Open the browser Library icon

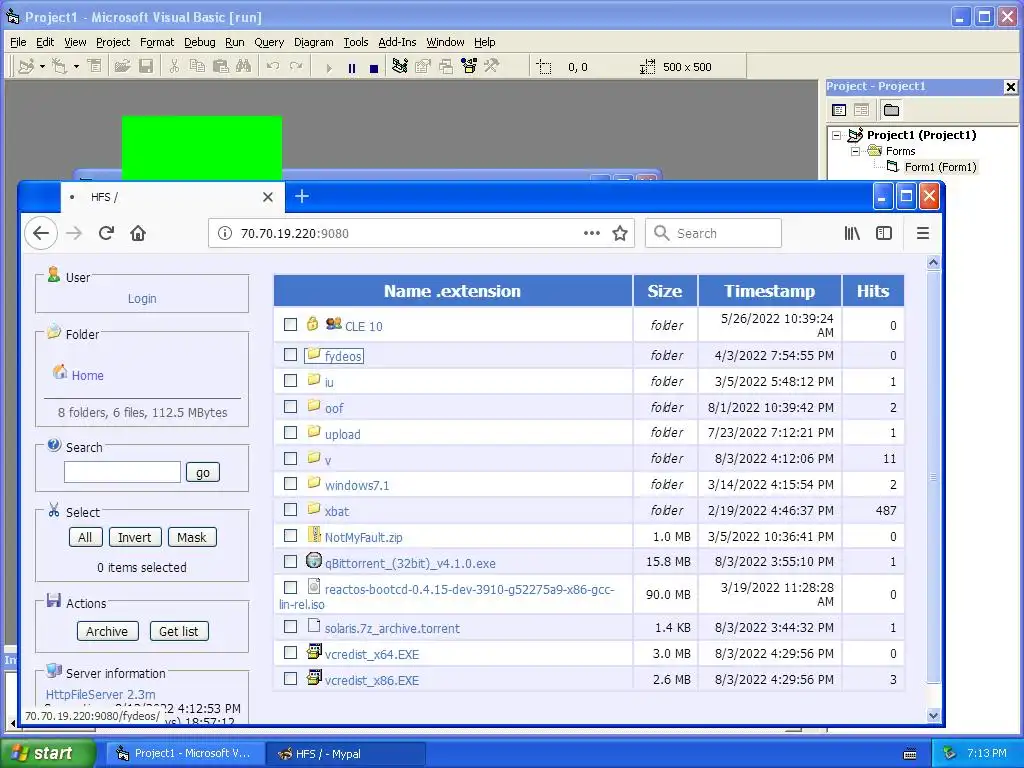coord(852,233)
